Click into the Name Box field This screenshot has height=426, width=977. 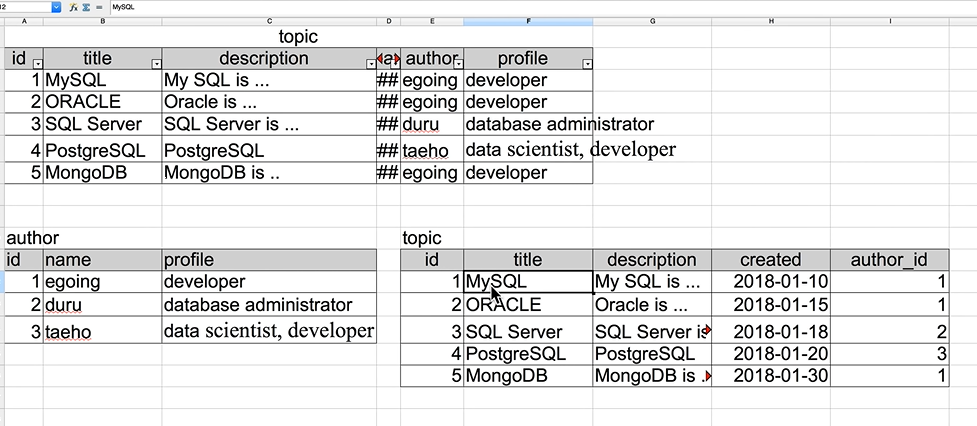click(26, 7)
